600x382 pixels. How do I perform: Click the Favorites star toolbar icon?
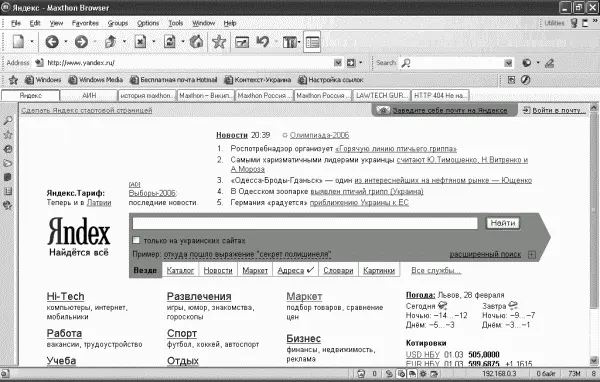(219, 41)
